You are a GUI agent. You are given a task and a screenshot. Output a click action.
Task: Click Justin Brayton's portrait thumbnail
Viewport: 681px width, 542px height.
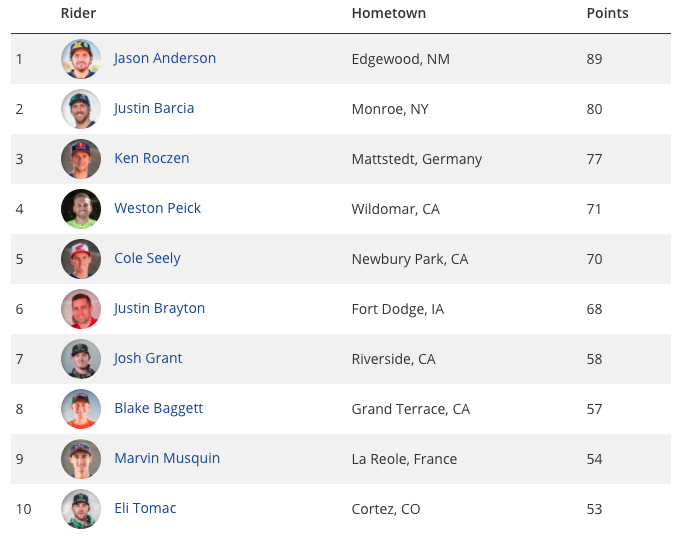pyautogui.click(x=81, y=309)
